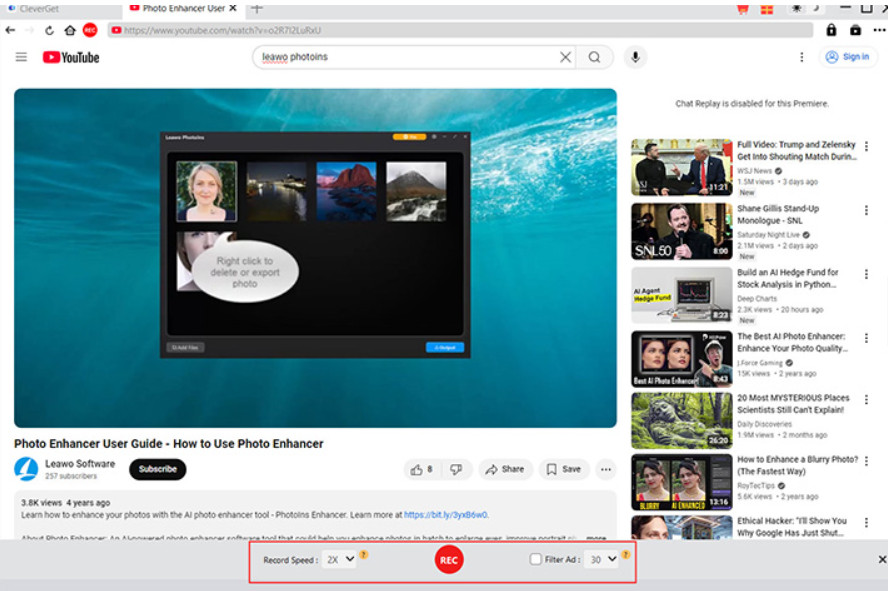
Task: Click the Sign in button
Action: point(848,57)
